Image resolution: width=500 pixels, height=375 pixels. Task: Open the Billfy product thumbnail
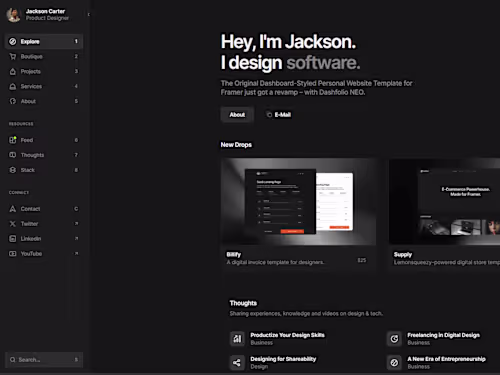[x=299, y=202]
